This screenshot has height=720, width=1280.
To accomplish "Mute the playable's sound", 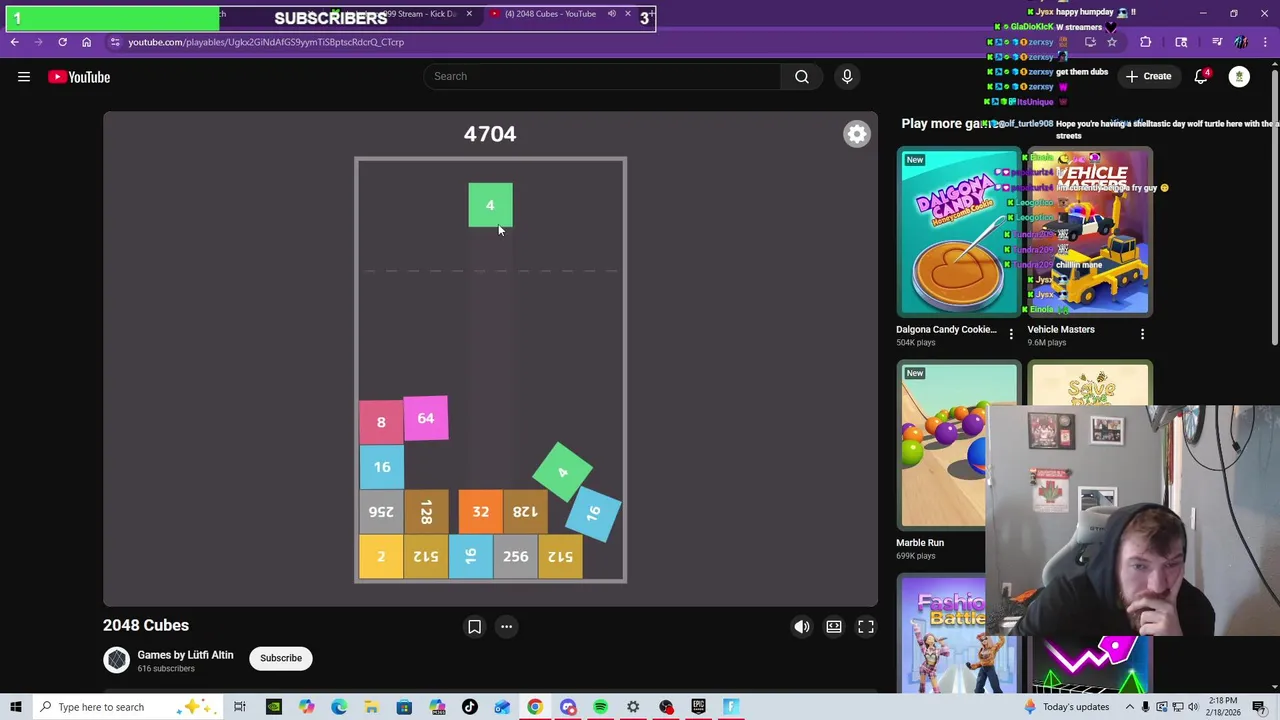I will (802, 627).
